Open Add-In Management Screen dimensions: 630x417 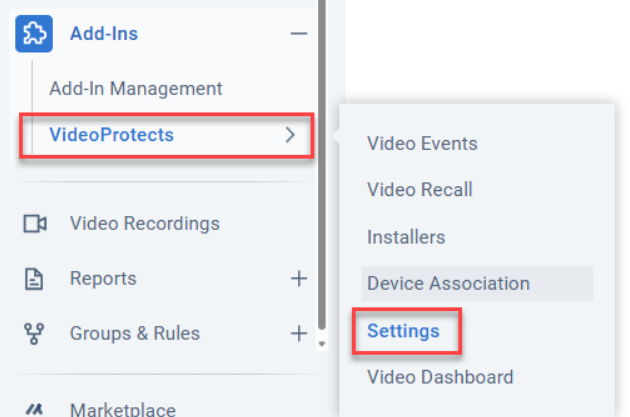(136, 88)
